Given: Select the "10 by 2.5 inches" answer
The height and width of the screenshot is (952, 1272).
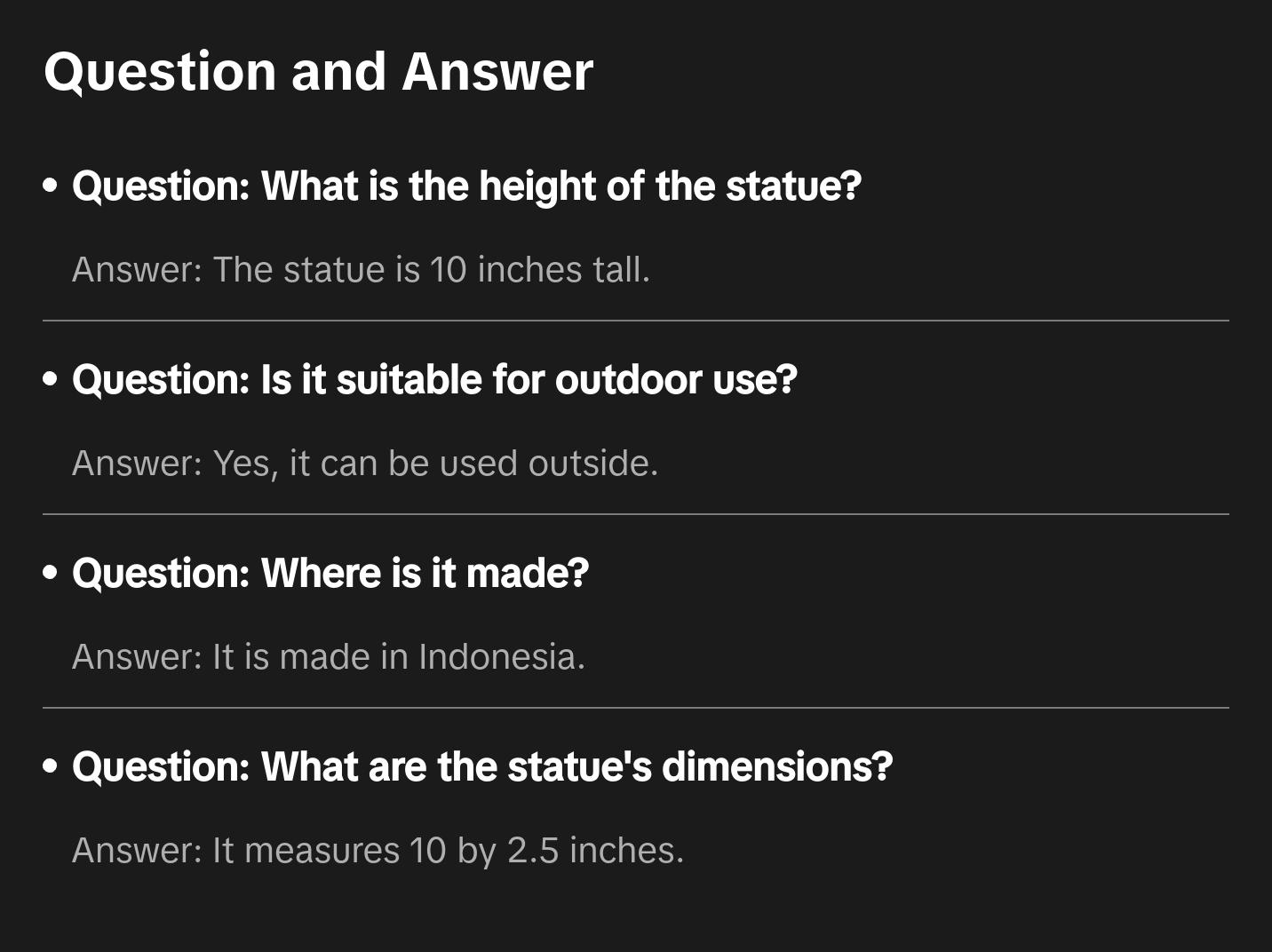Looking at the screenshot, I should 378,851.
